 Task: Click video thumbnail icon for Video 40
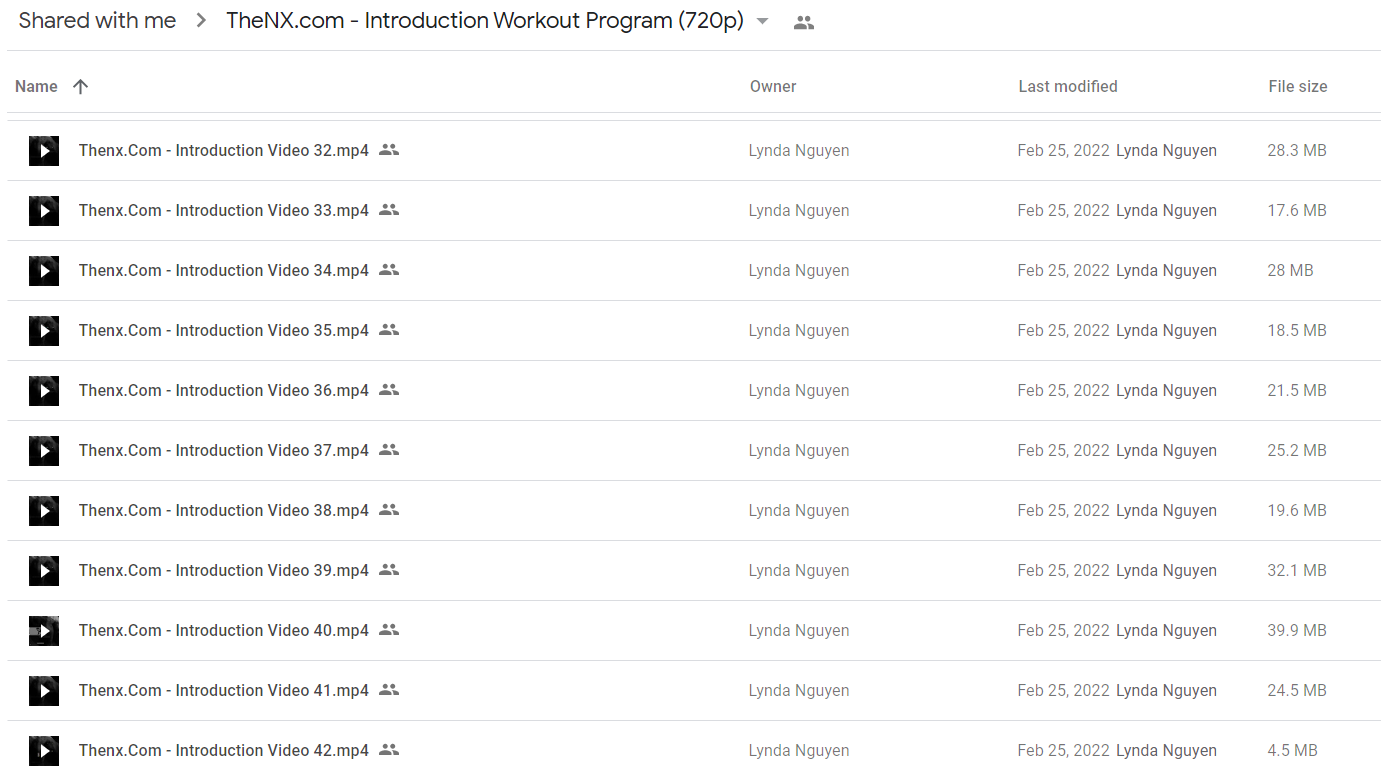pyautogui.click(x=44, y=631)
